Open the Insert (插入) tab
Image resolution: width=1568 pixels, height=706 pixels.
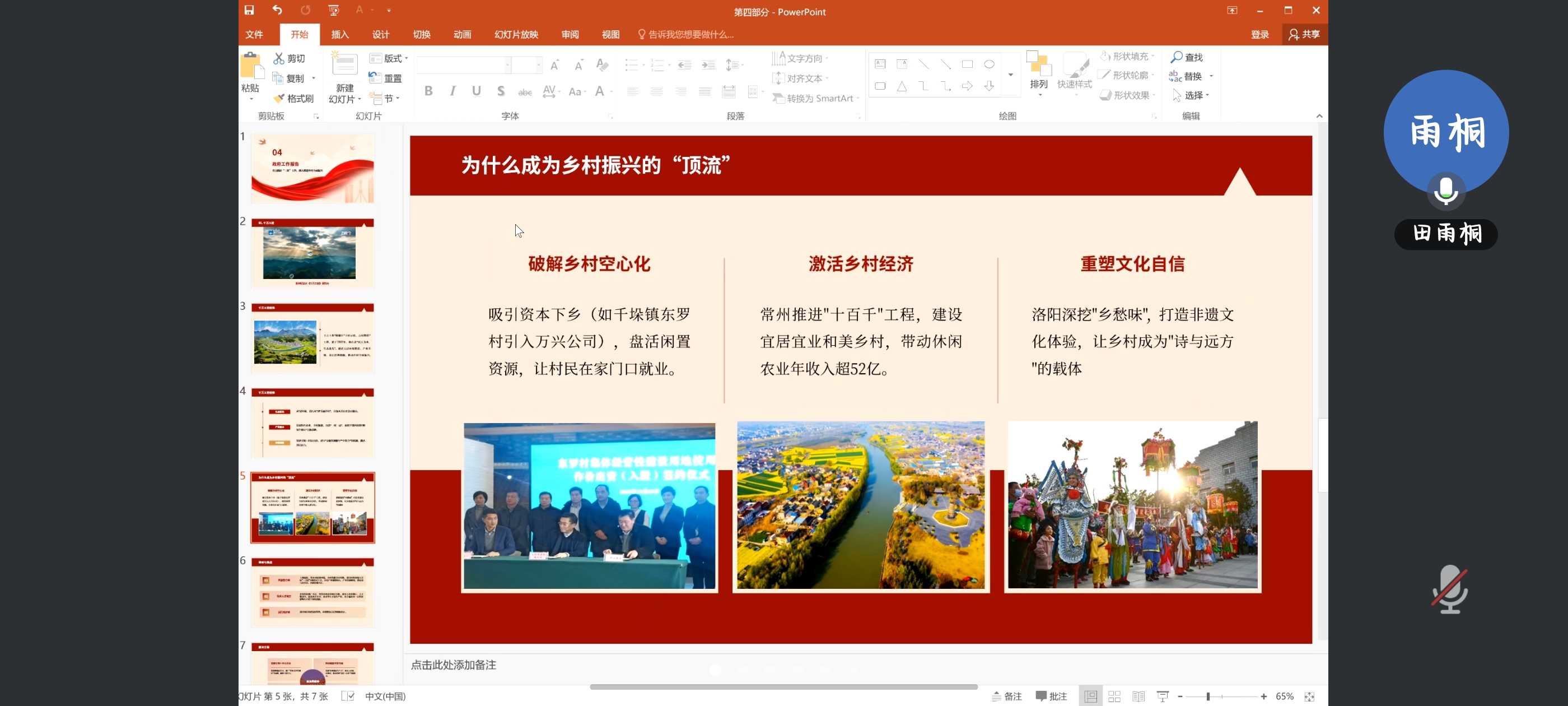(340, 35)
